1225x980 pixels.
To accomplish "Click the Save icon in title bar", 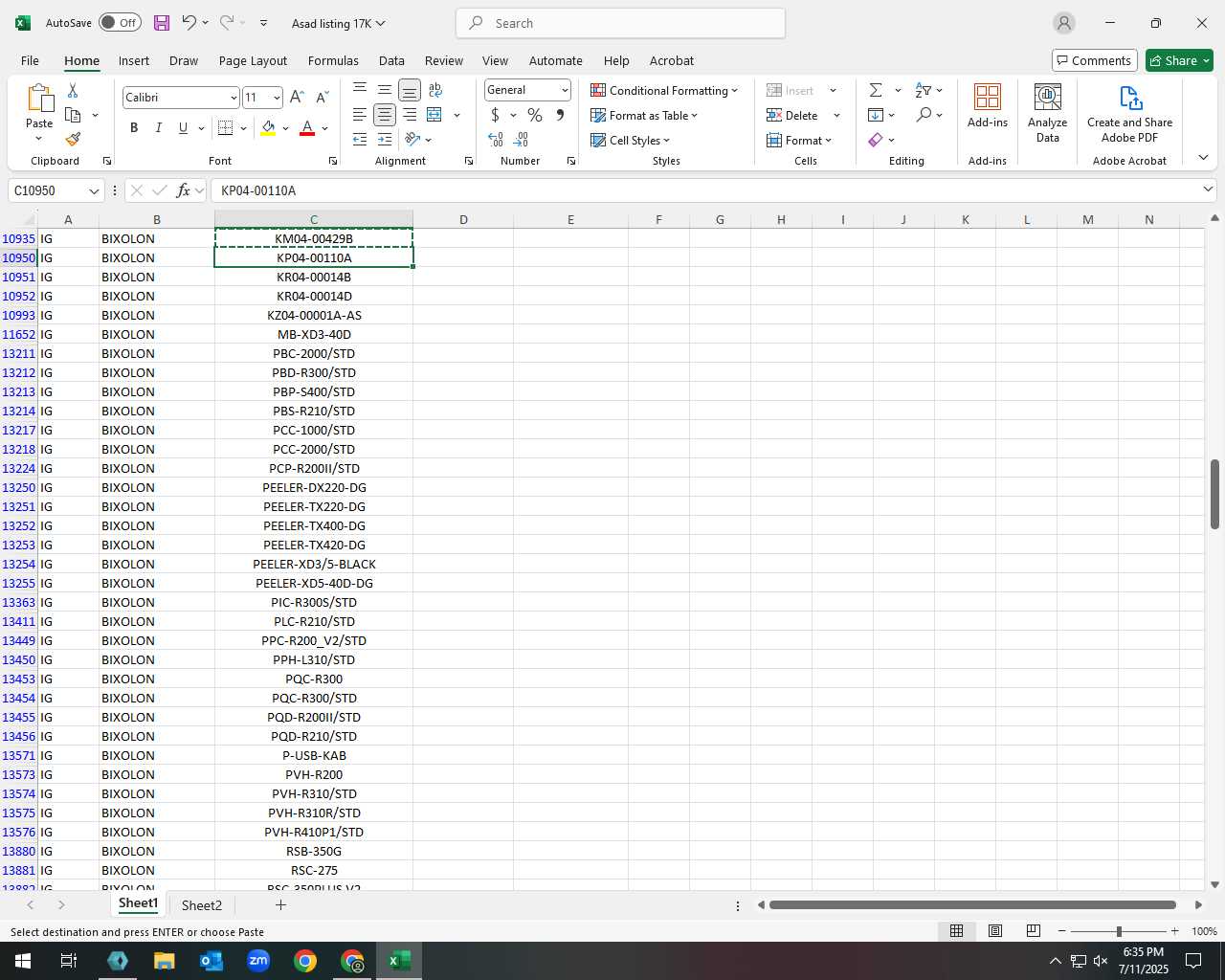I will coord(162,23).
